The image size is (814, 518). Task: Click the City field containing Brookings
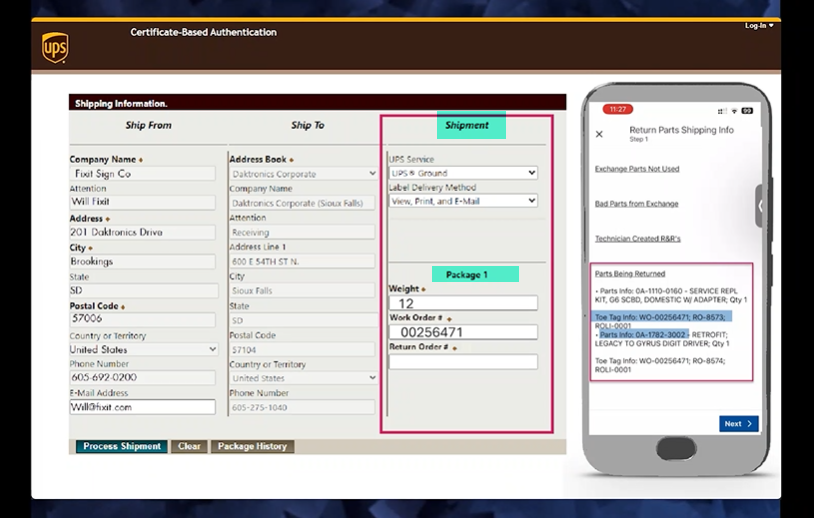[x=143, y=261]
